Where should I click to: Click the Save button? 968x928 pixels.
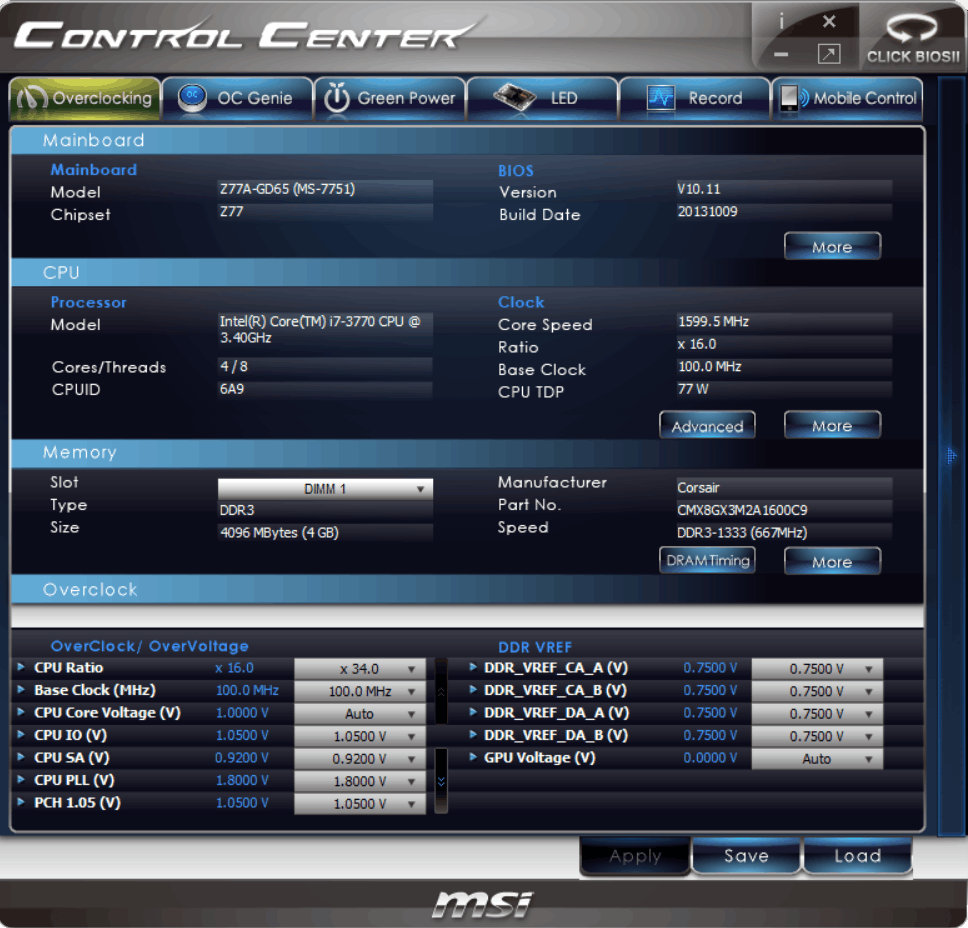click(x=746, y=856)
